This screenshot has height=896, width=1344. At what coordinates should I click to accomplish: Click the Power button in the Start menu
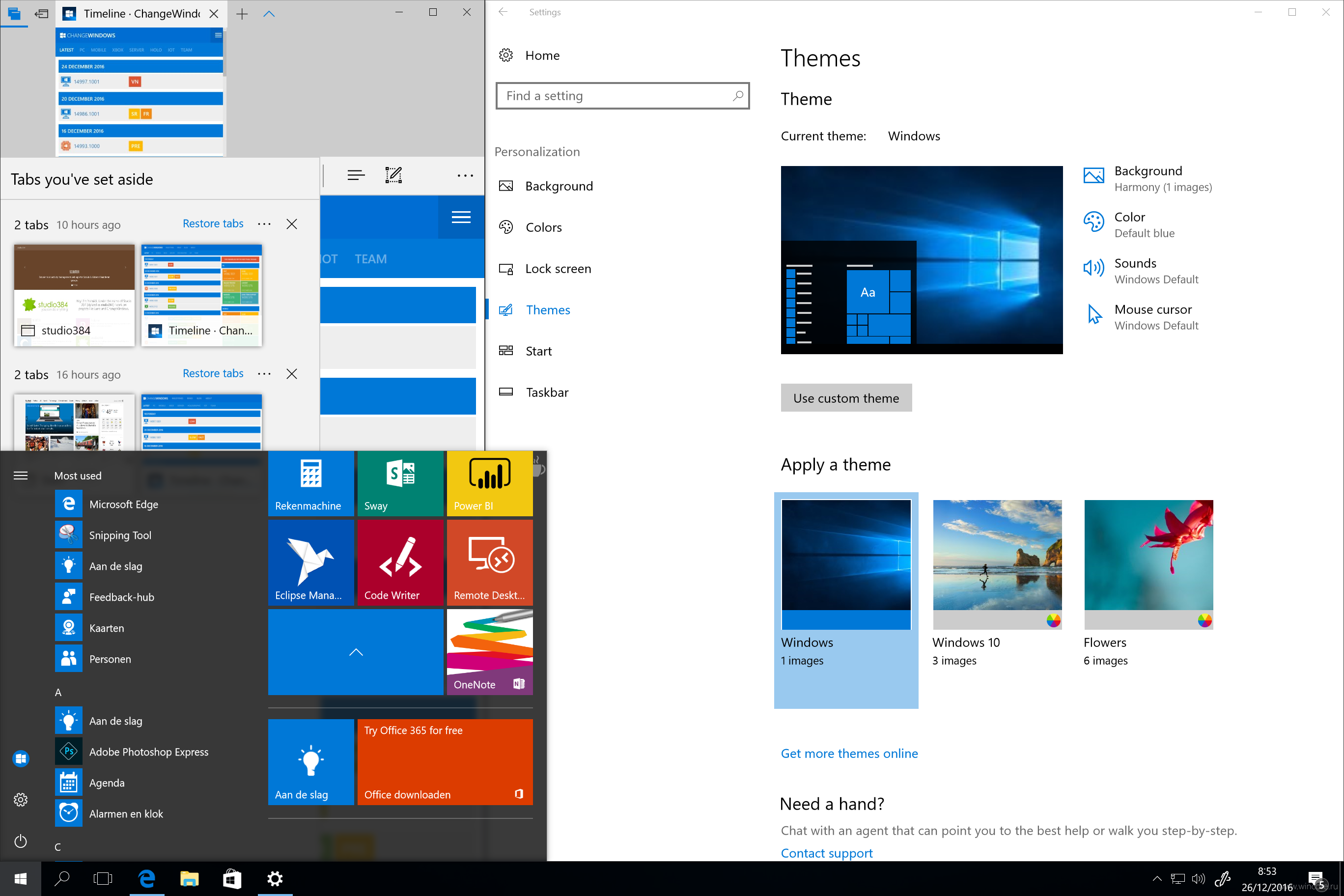21,841
